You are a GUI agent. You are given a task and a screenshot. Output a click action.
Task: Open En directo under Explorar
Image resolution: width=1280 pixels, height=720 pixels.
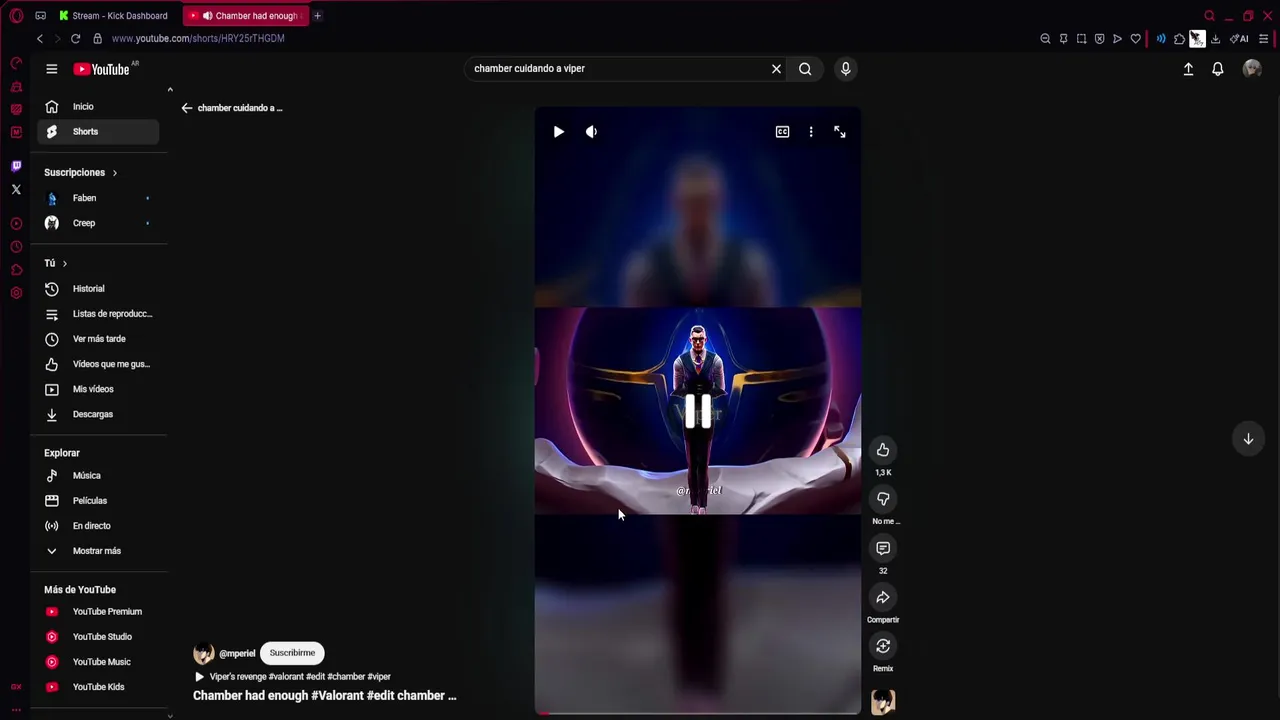(x=98, y=526)
